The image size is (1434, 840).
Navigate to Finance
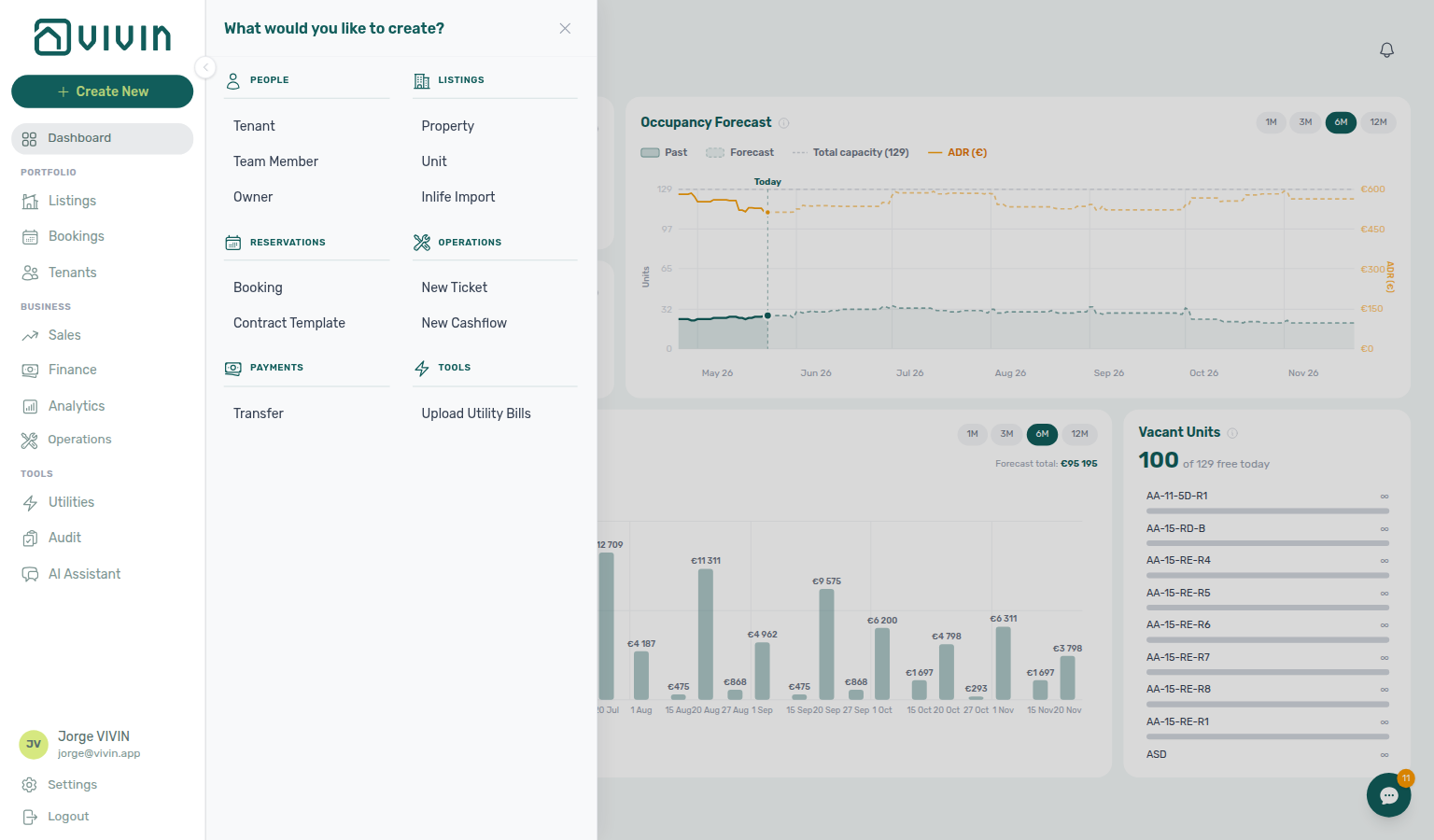pos(72,370)
